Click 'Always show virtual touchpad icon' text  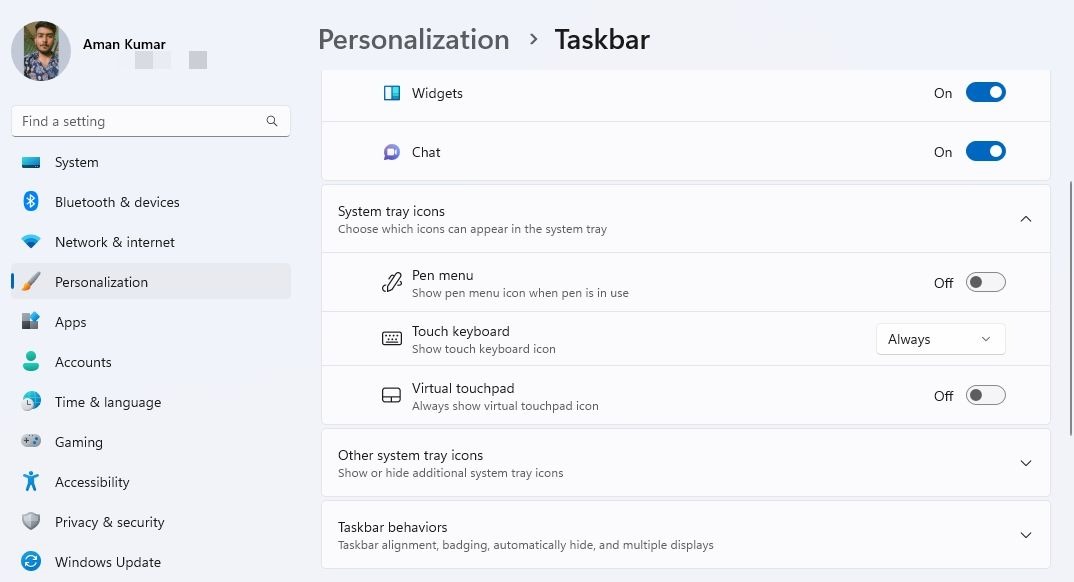point(505,406)
